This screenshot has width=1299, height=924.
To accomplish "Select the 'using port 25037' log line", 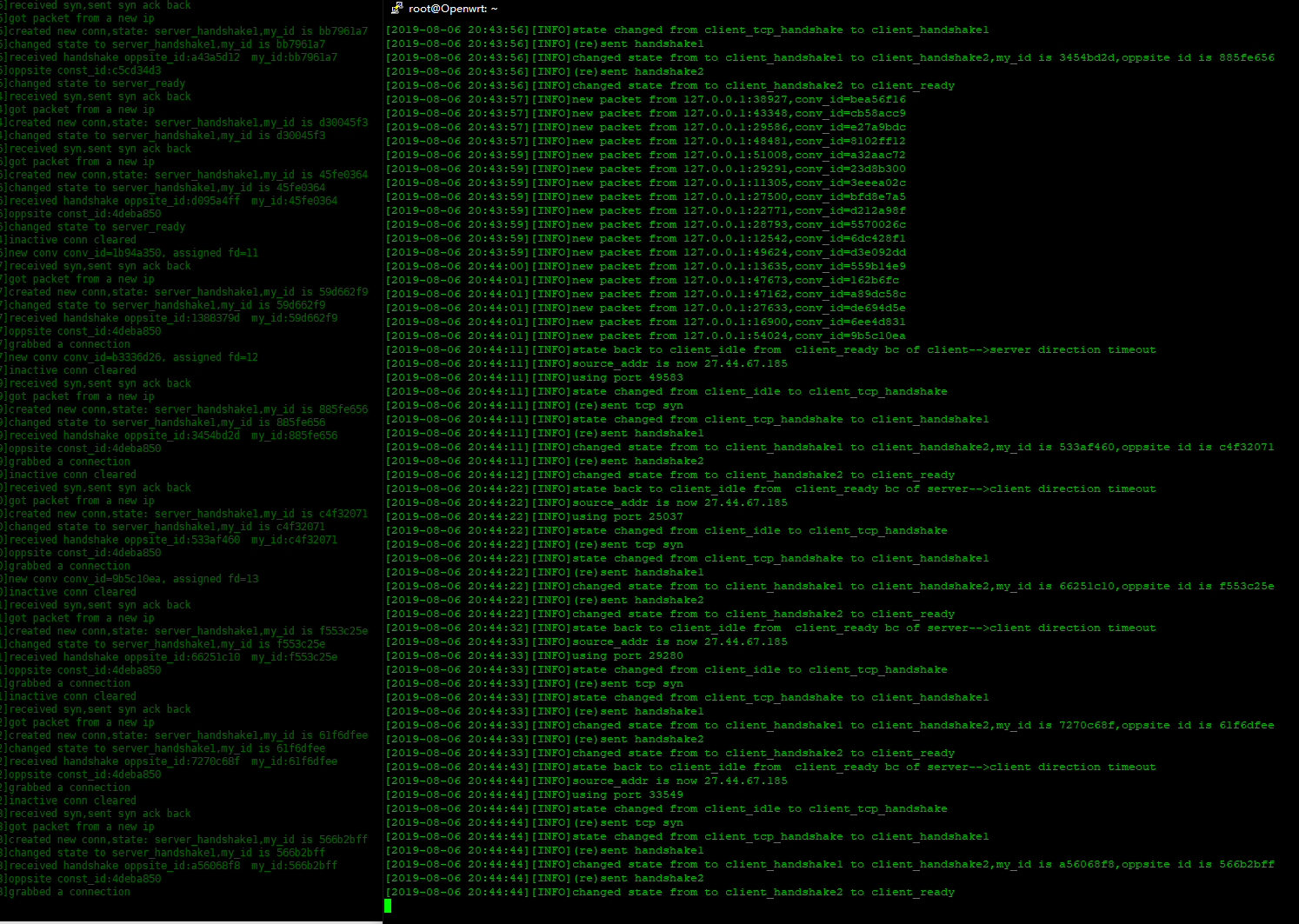I will pos(534,516).
